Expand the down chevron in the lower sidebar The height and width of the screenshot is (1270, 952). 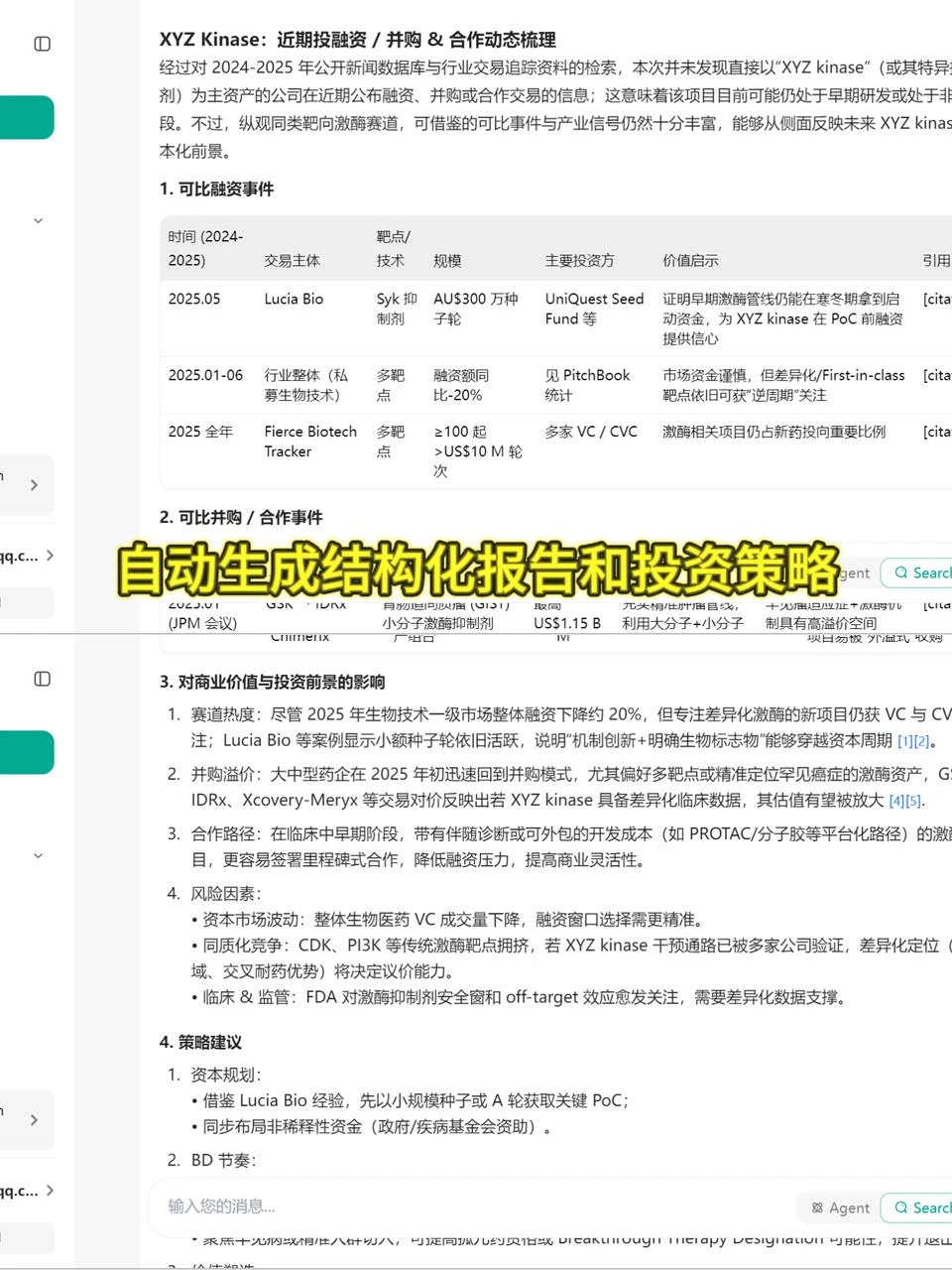(39, 855)
